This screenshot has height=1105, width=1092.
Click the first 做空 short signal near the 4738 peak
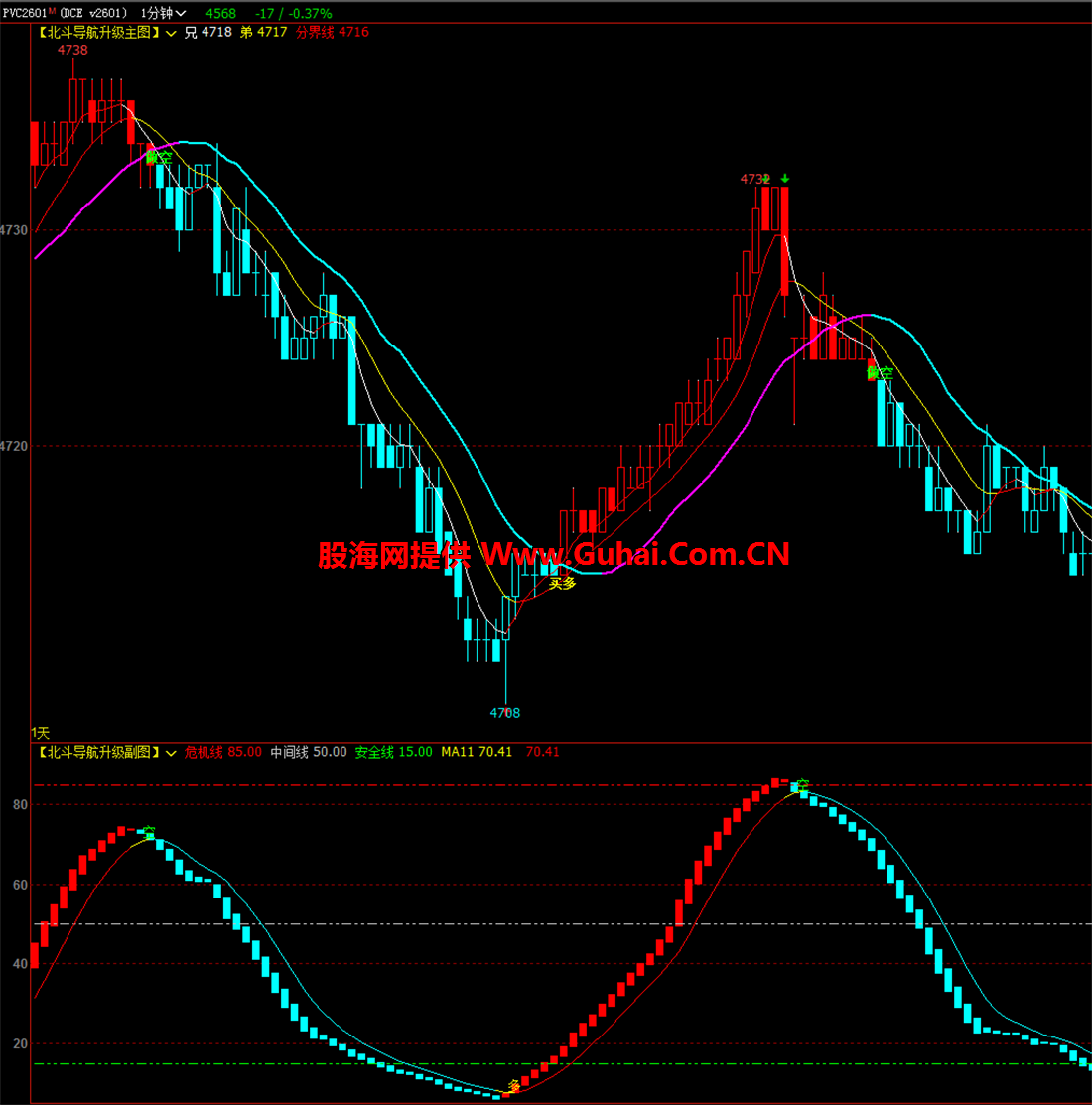coord(159,157)
